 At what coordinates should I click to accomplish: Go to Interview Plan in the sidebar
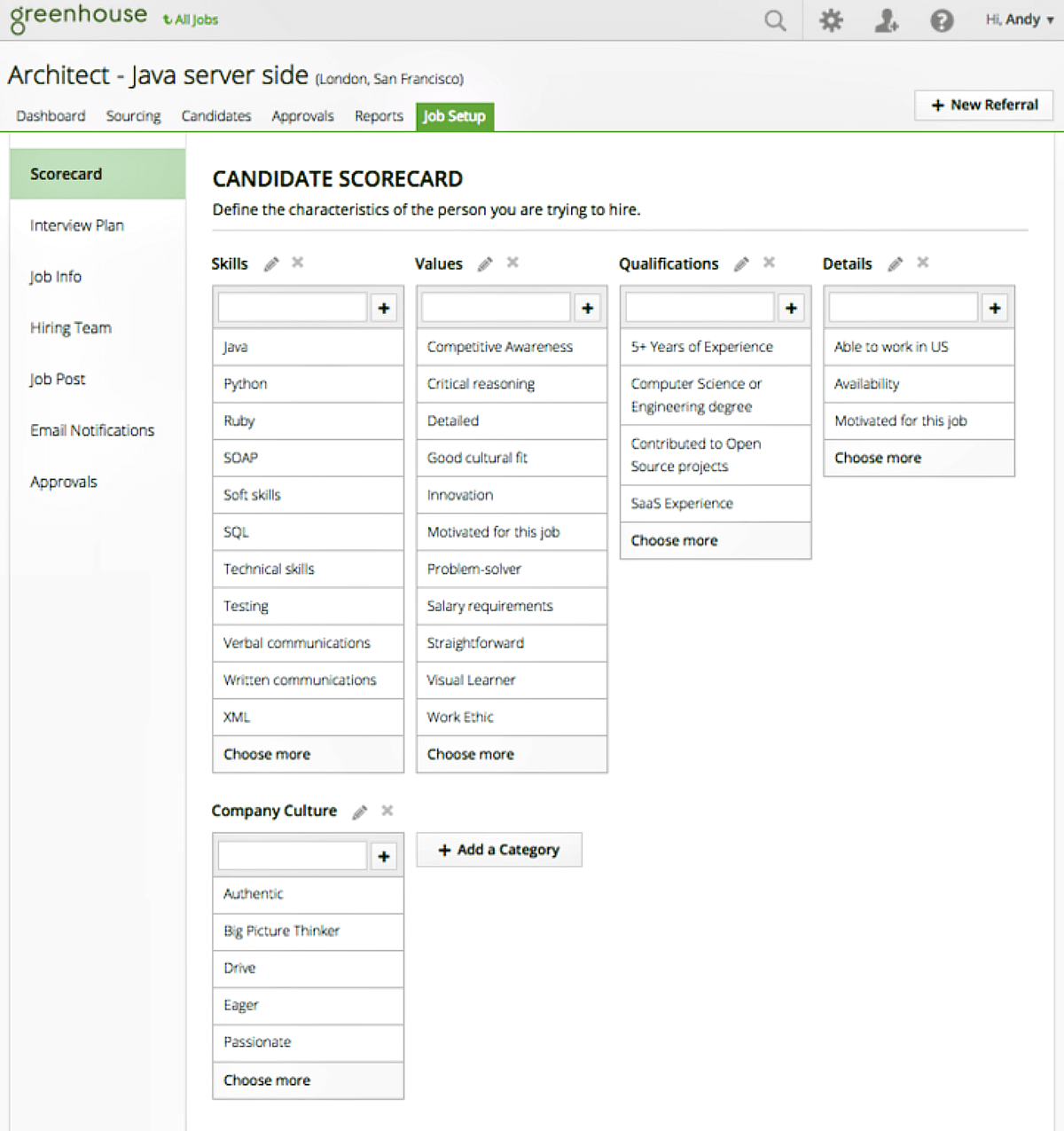tap(76, 225)
